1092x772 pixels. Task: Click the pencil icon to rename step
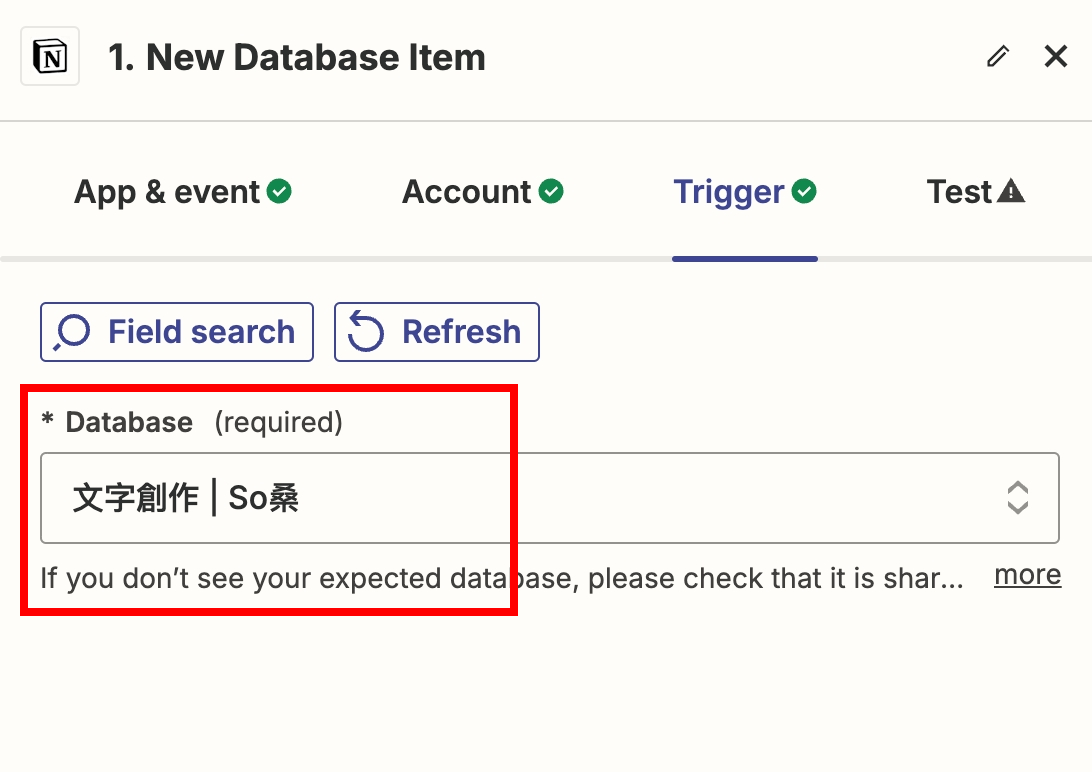pos(997,57)
